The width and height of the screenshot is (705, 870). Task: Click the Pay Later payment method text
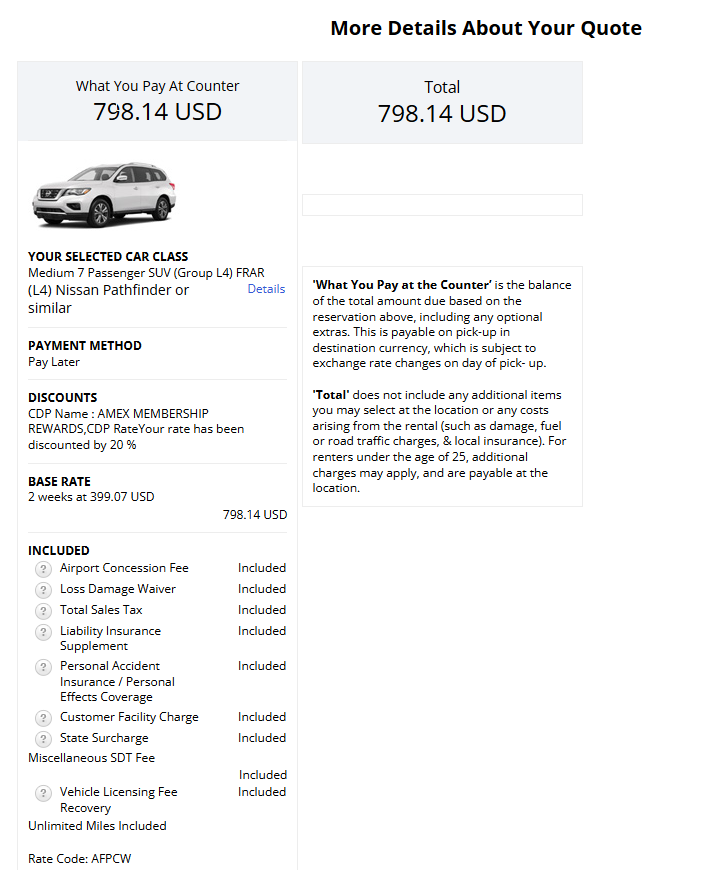[54, 362]
